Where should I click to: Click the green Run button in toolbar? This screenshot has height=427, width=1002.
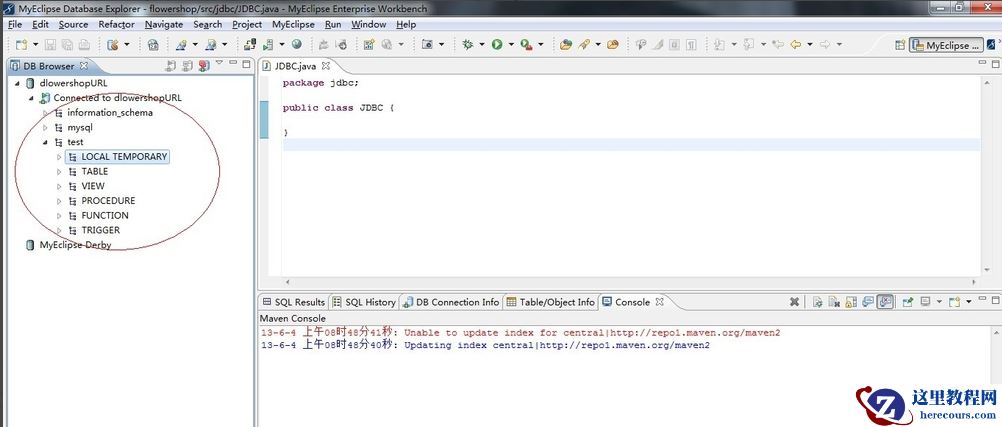click(x=496, y=45)
